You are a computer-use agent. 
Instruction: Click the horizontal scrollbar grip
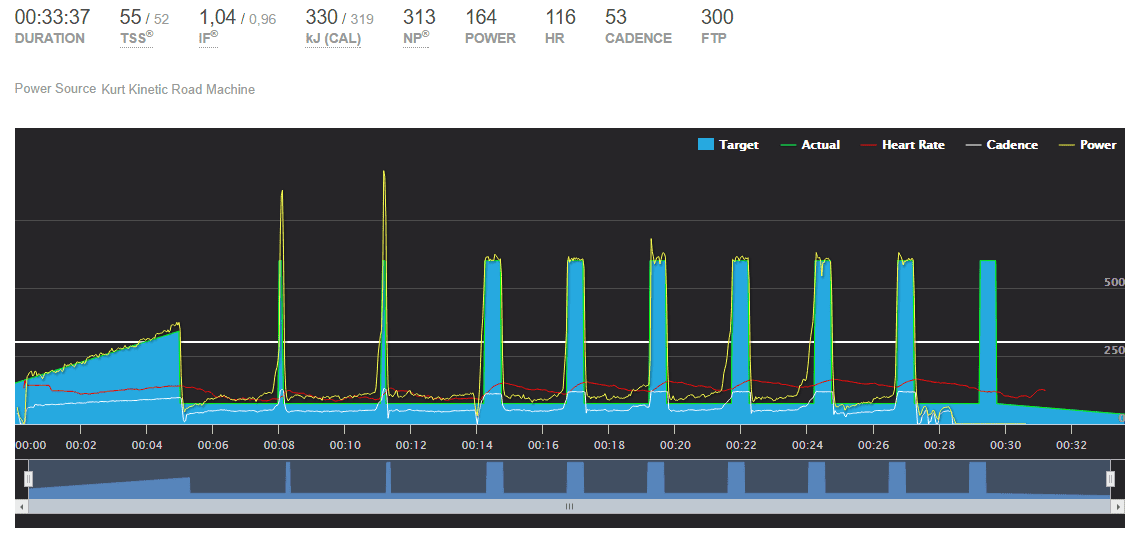pos(569,507)
